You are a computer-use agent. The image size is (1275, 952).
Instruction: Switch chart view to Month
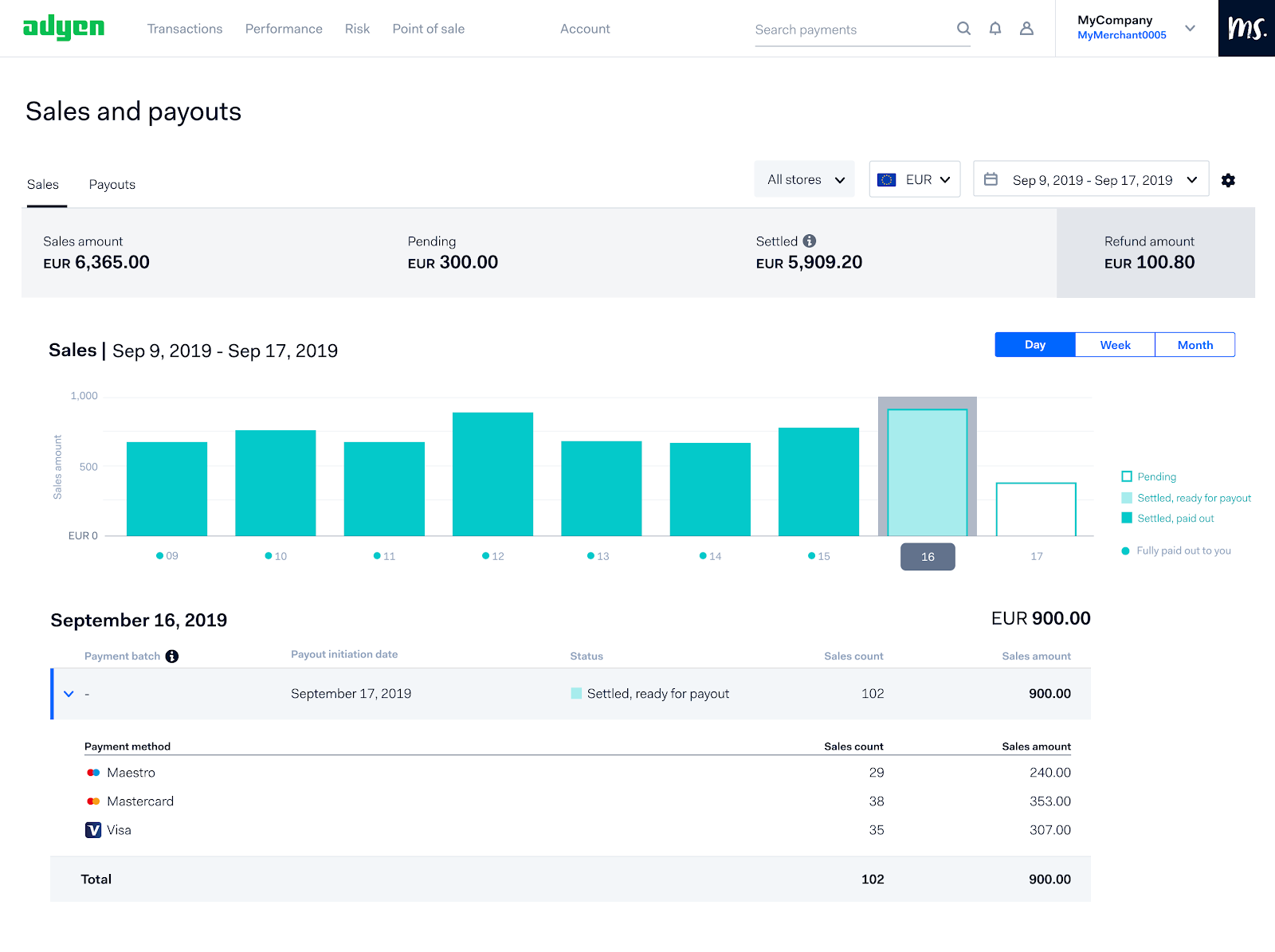(1195, 345)
